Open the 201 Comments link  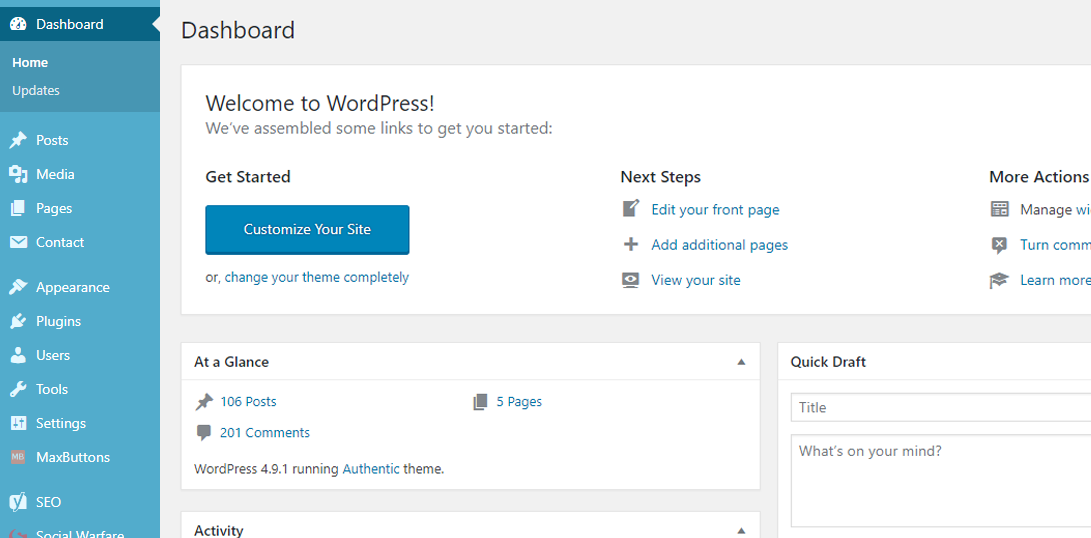[264, 433]
